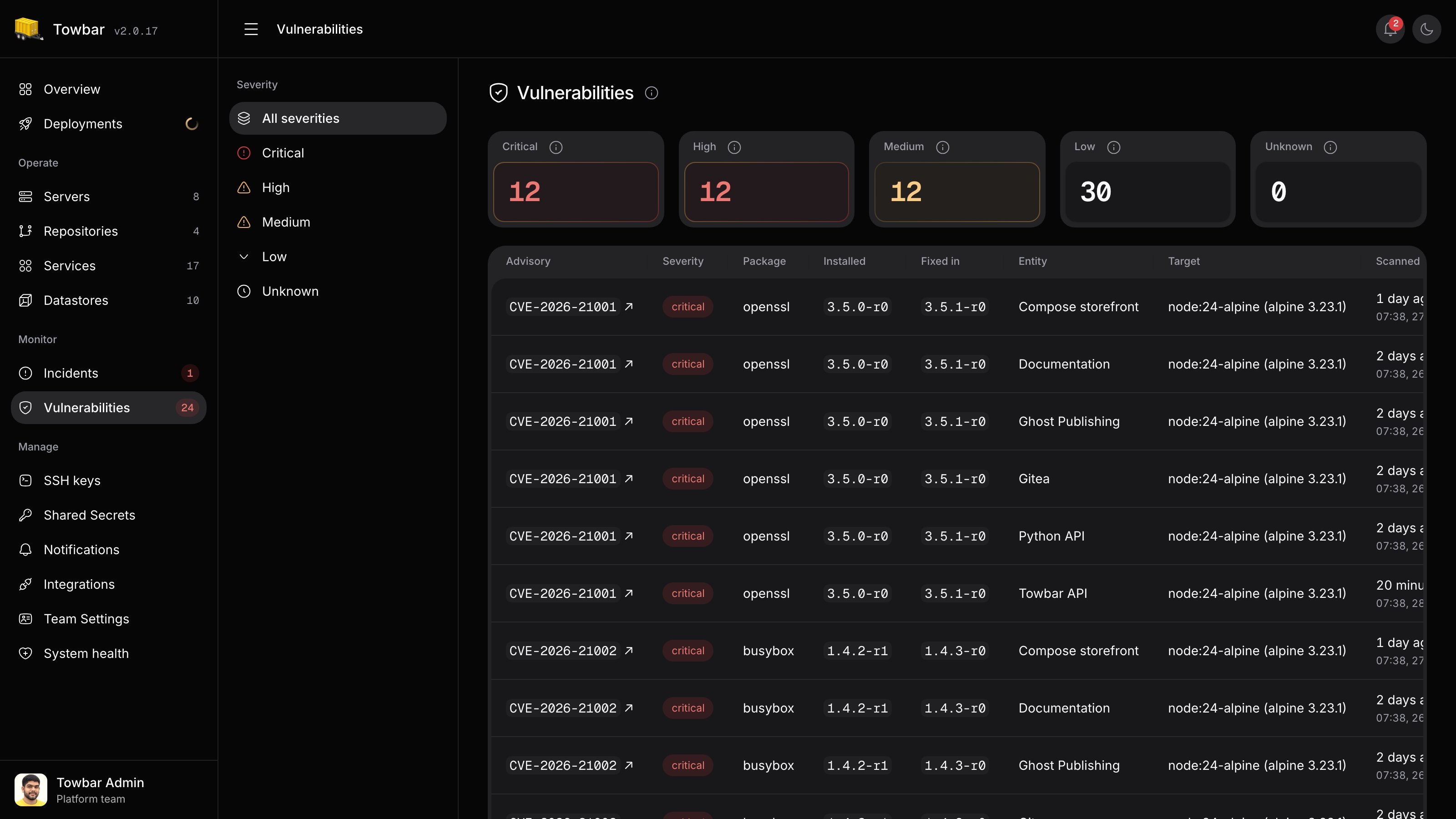Go to Repositories page
Screen dimensions: 1456x819
109,231
